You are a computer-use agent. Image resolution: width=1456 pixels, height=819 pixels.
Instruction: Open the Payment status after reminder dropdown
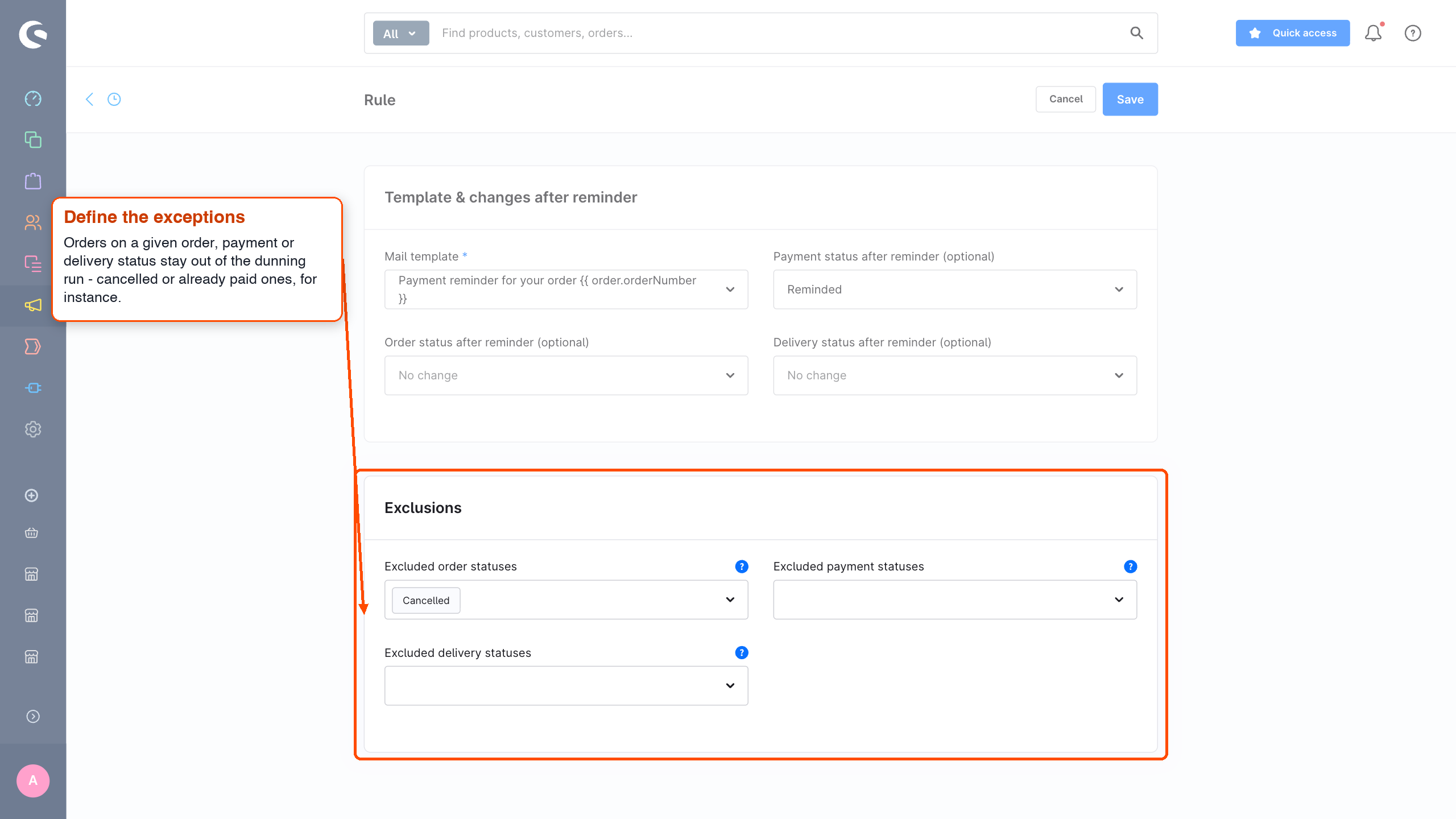pyautogui.click(x=955, y=289)
